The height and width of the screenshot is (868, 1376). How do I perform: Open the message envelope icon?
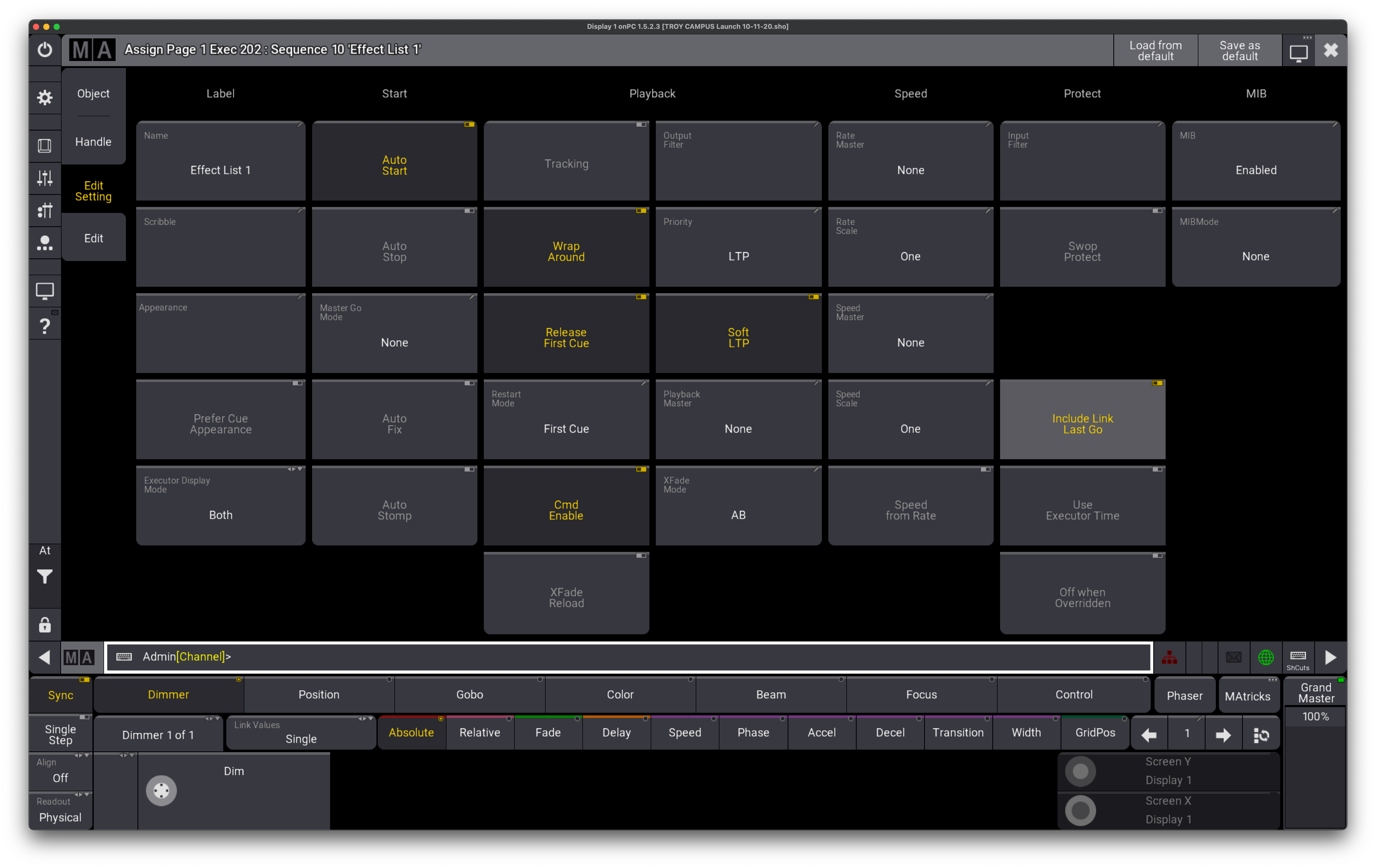[1234, 657]
